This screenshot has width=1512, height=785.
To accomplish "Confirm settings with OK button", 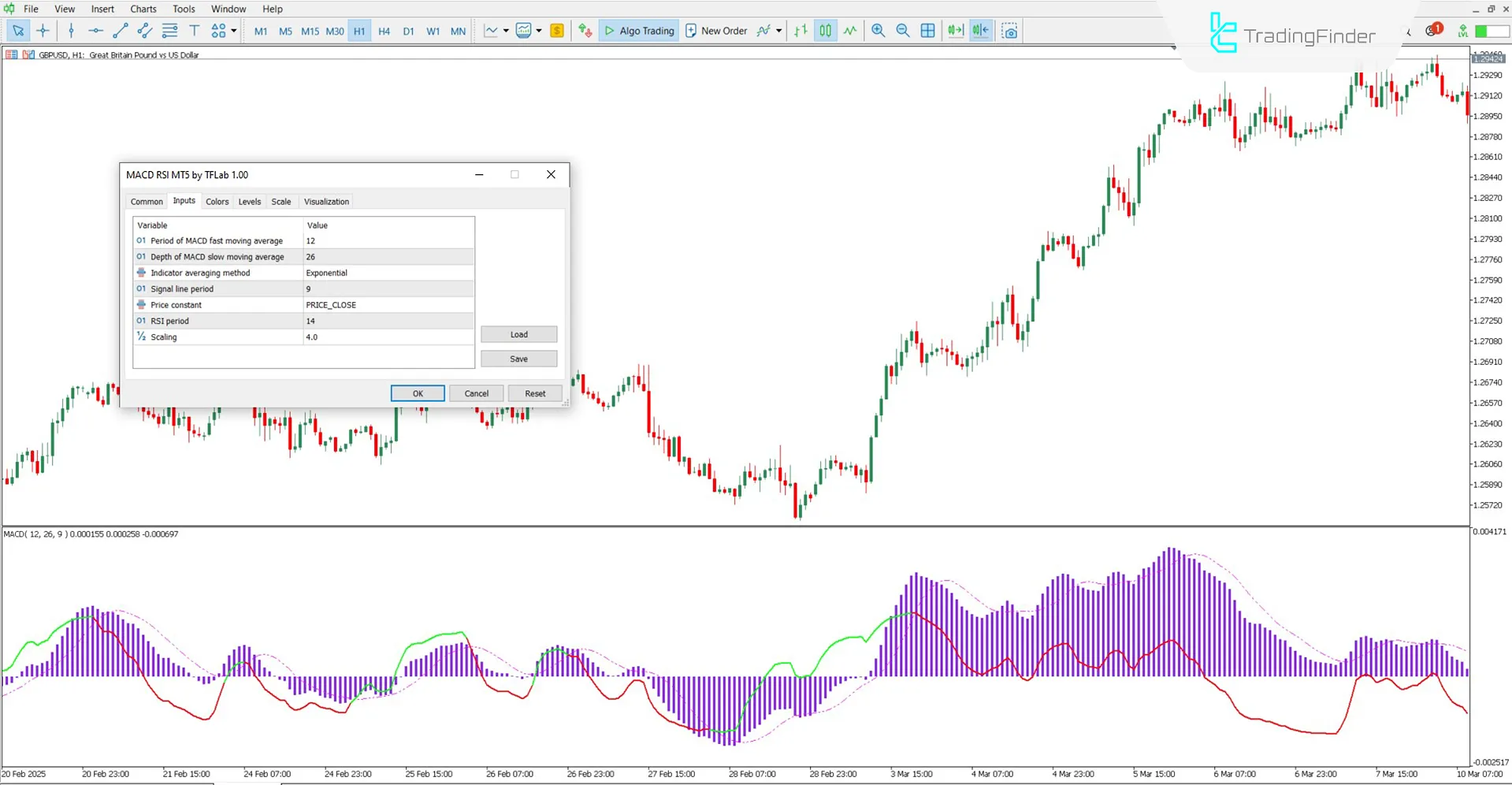I will pos(417,392).
